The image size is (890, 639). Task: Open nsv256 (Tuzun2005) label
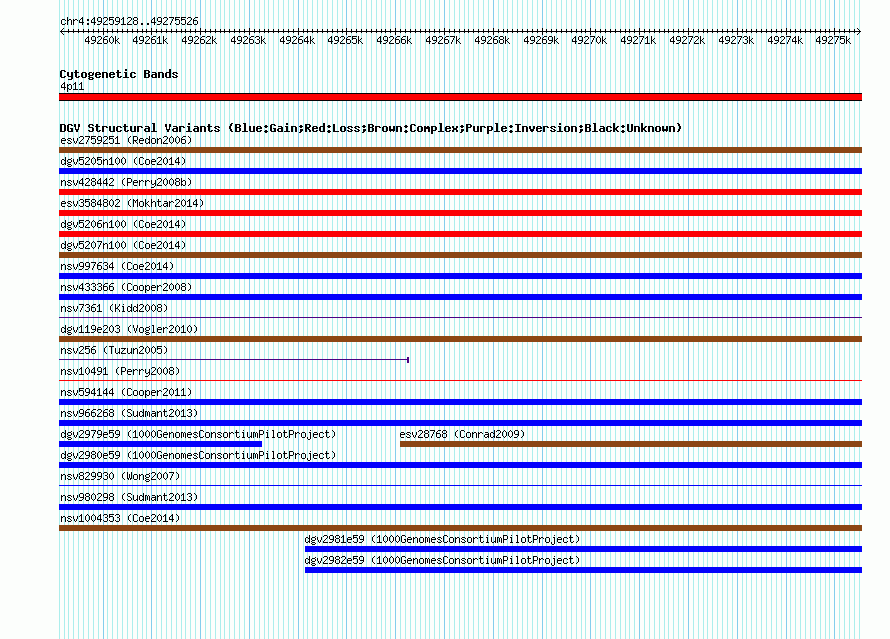114,350
